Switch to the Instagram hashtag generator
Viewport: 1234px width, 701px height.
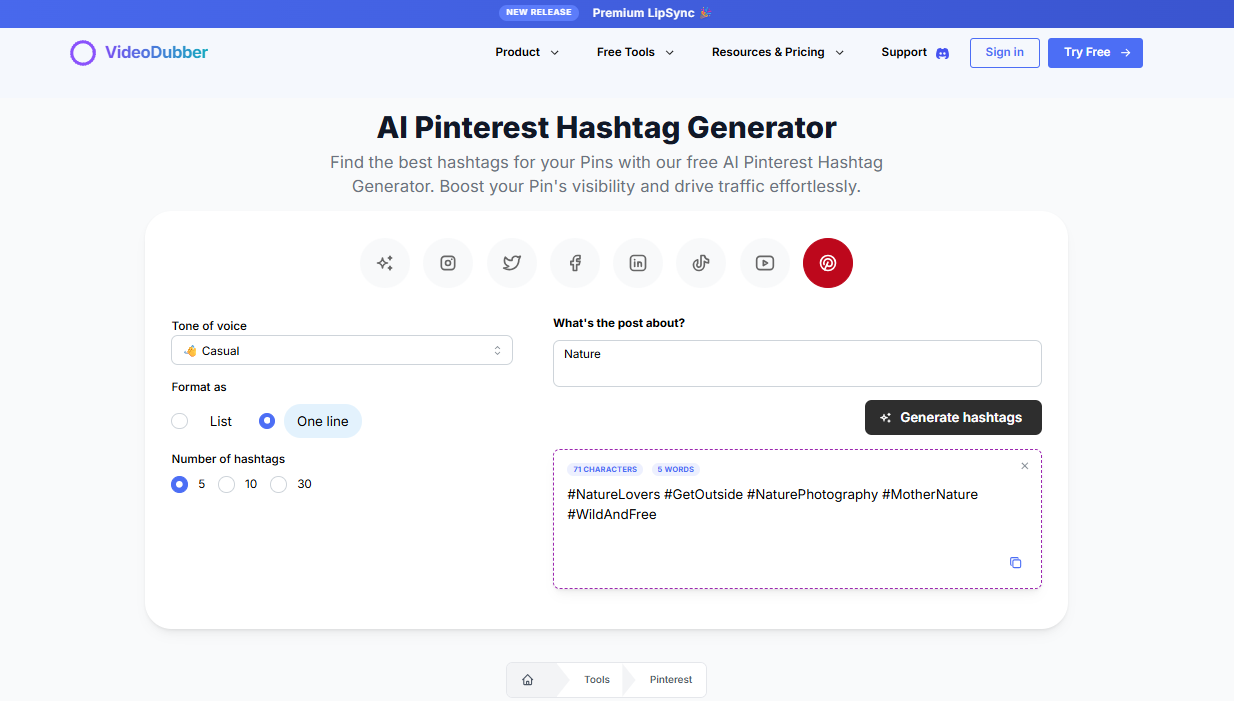[448, 263]
